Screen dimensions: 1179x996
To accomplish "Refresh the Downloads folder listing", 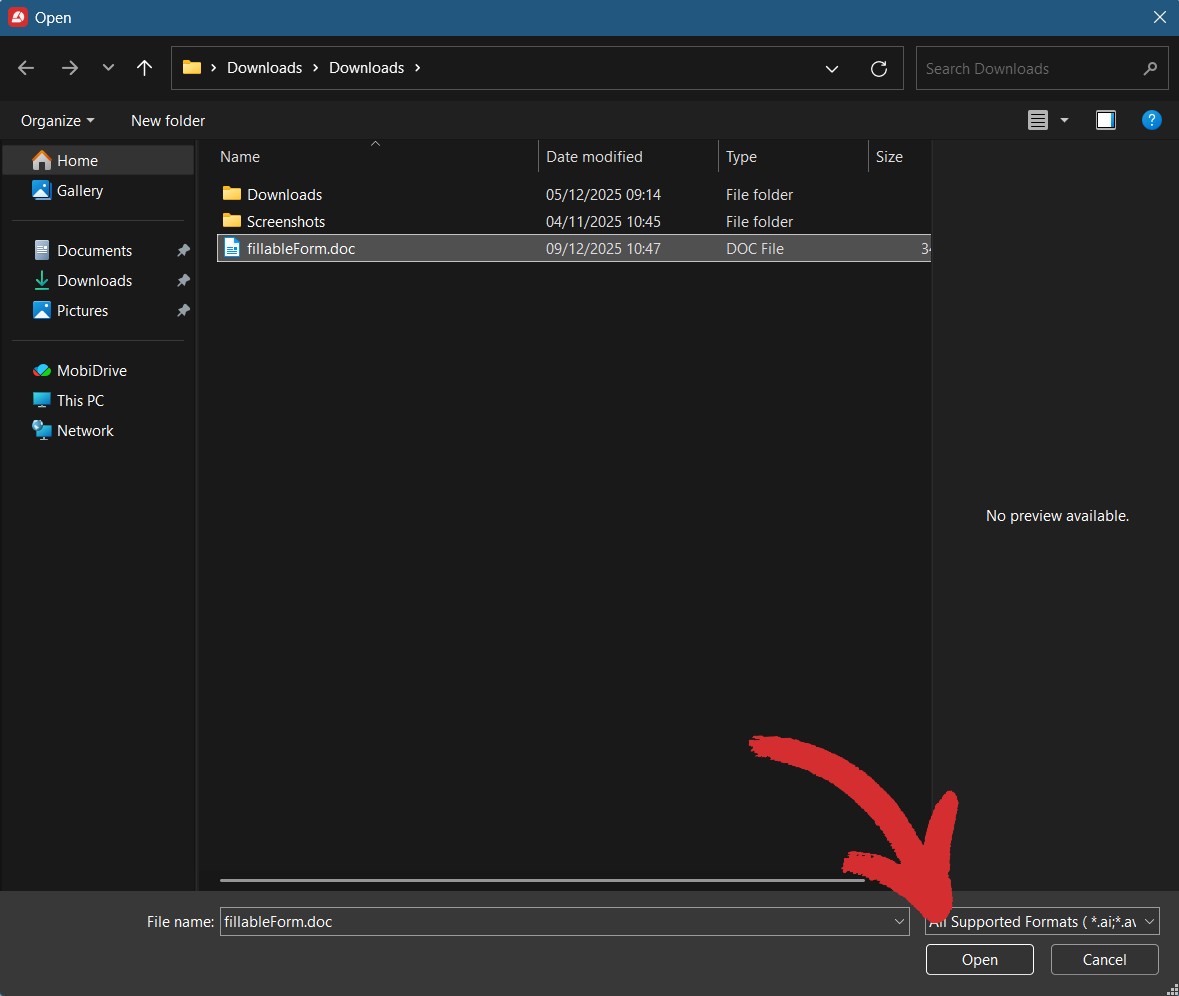I will [879, 68].
